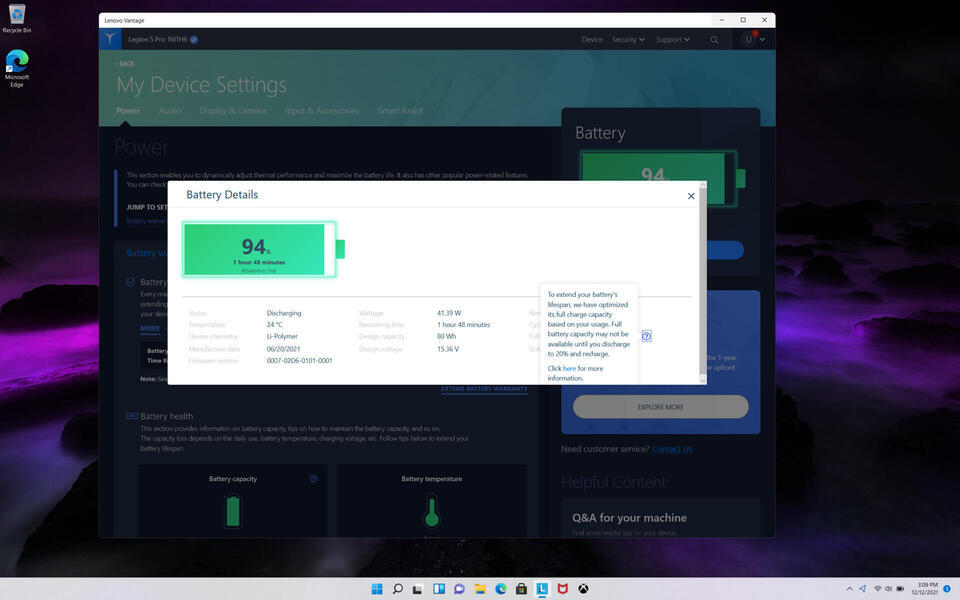Switch to the Smart Assist tab

pos(400,111)
